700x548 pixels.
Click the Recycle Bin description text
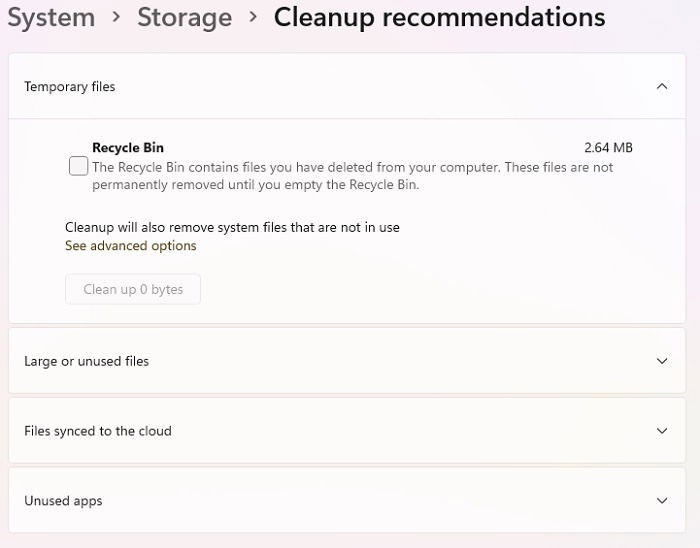tap(353, 176)
